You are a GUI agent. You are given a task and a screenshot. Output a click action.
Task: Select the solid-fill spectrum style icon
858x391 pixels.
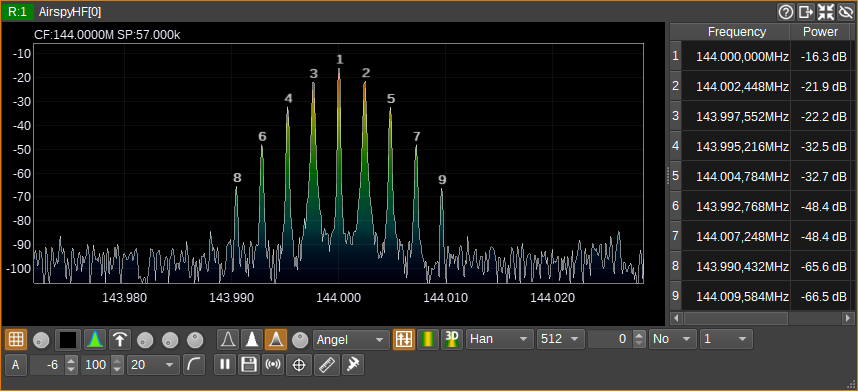click(x=252, y=340)
